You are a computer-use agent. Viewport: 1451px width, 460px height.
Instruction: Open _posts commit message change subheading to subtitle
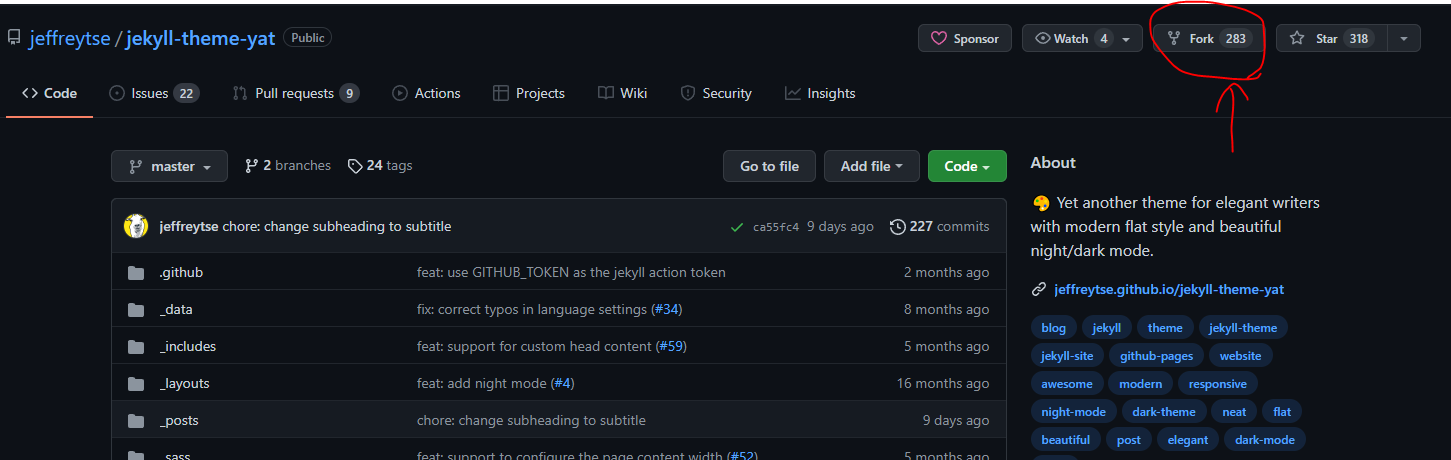pyautogui.click(x=531, y=420)
